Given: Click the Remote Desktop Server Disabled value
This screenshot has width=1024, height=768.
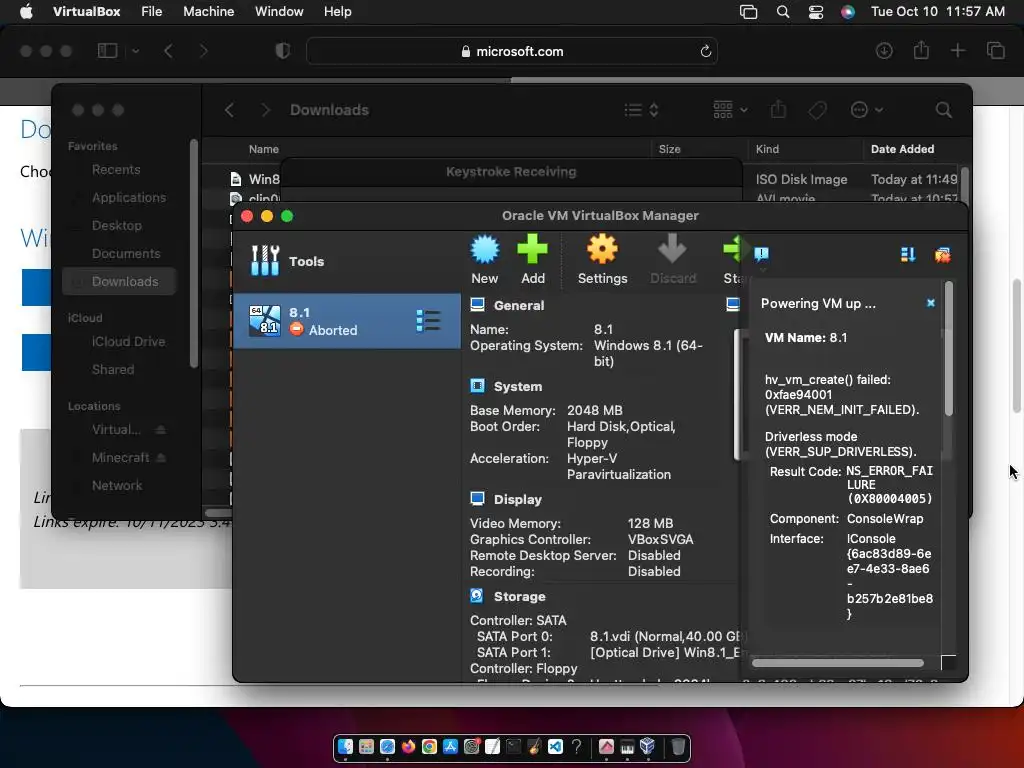Looking at the screenshot, I should tap(654, 555).
